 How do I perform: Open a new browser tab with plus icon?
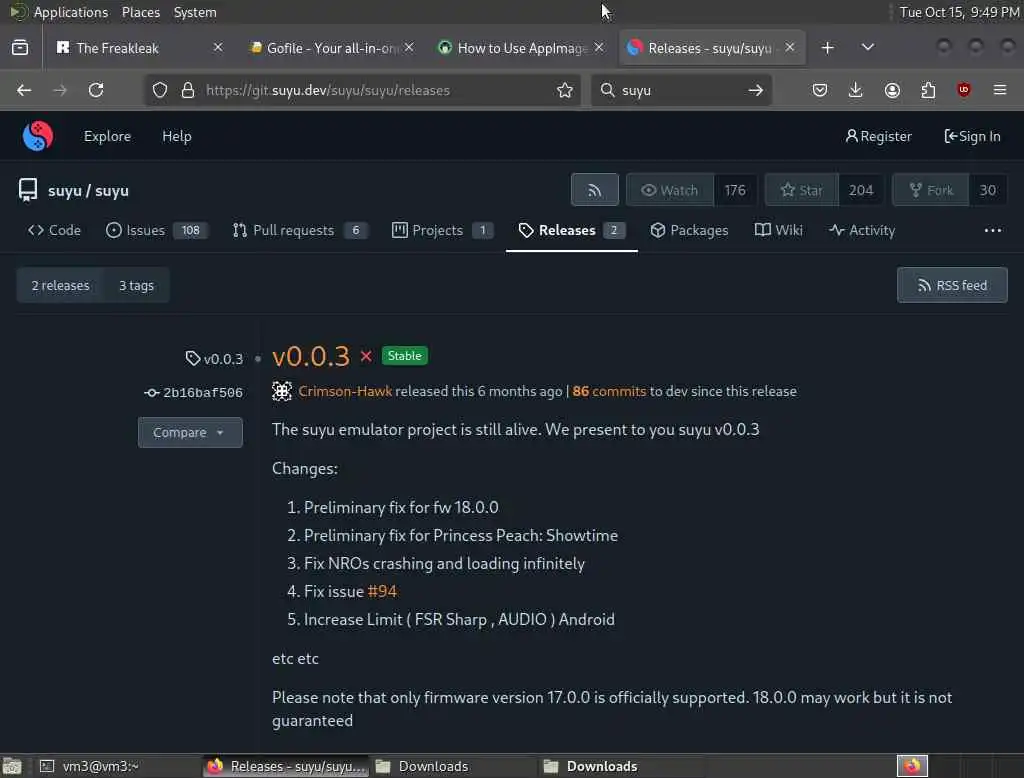click(827, 48)
